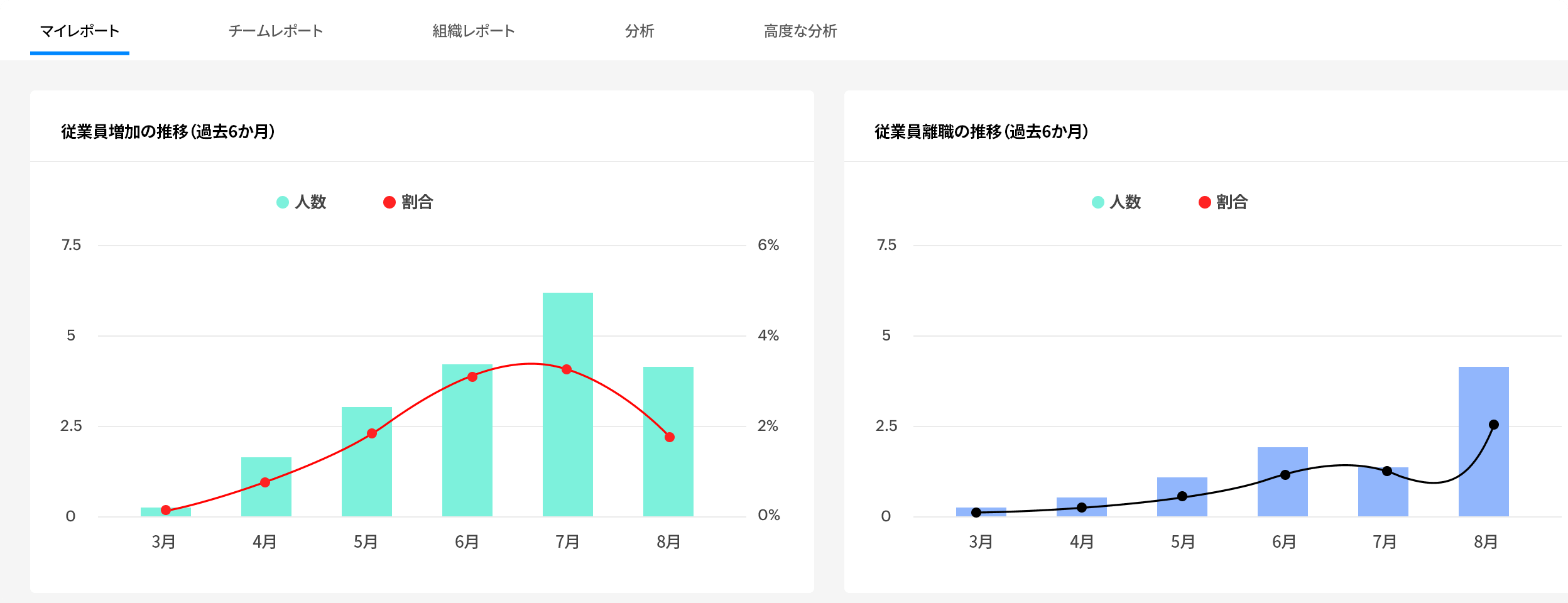Click the red 割合 legend dot on turnover chart

1204,202
